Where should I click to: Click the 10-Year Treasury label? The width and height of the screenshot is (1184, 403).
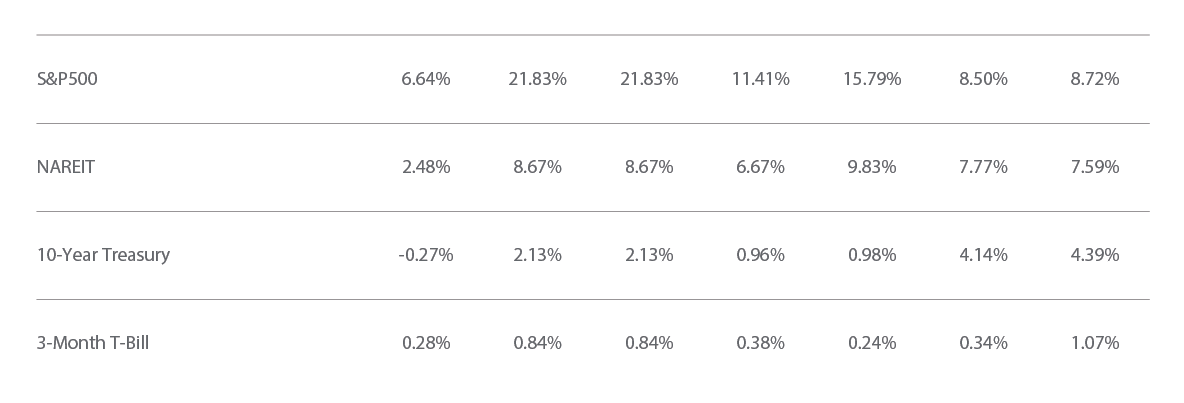coord(103,255)
